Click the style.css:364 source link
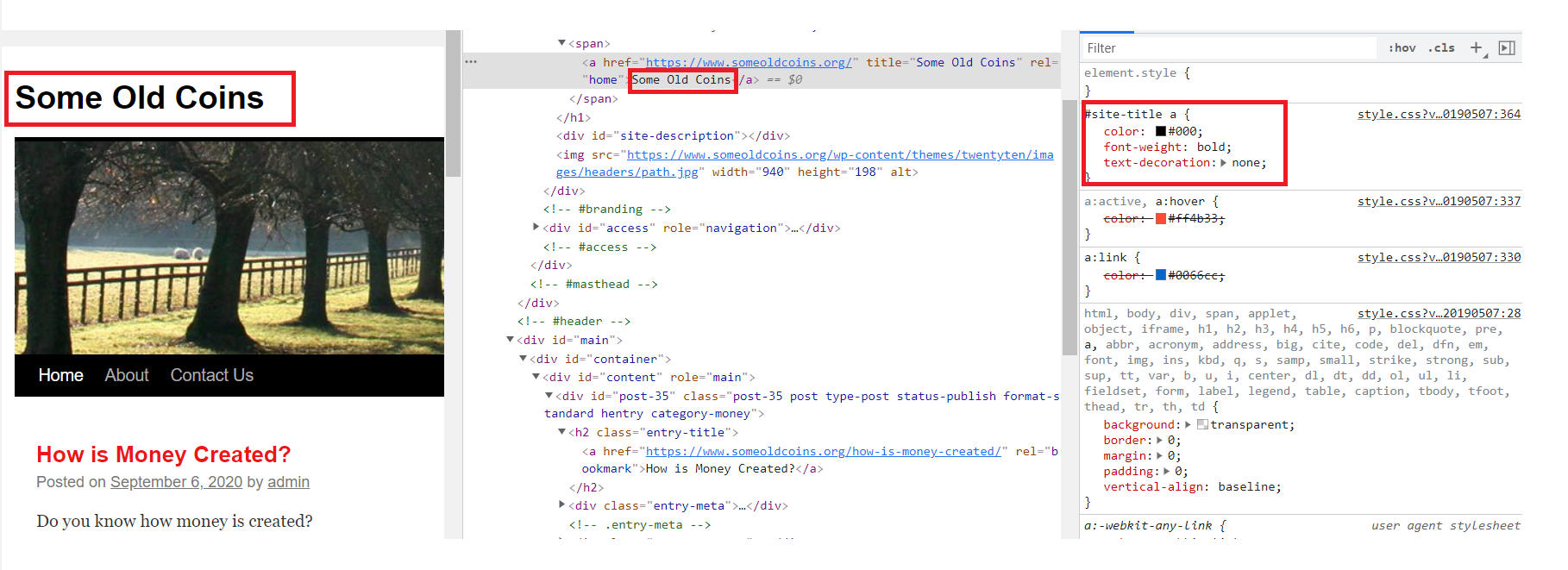Image resolution: width=1568 pixels, height=570 pixels. pyautogui.click(x=1438, y=114)
